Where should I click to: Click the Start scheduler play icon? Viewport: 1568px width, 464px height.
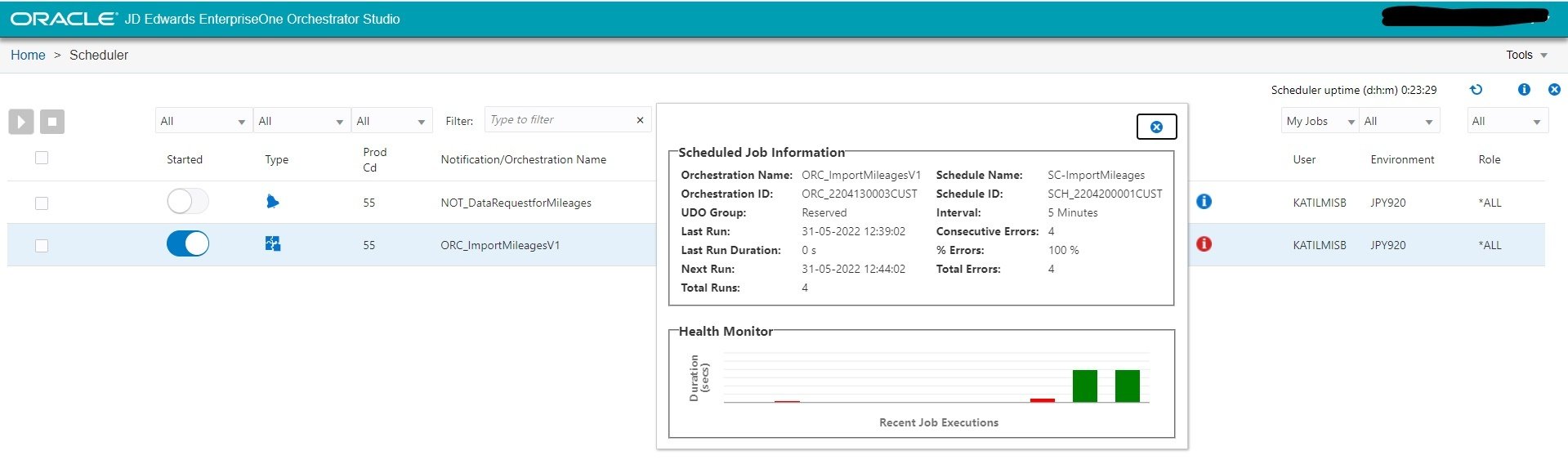pyautogui.click(x=21, y=122)
